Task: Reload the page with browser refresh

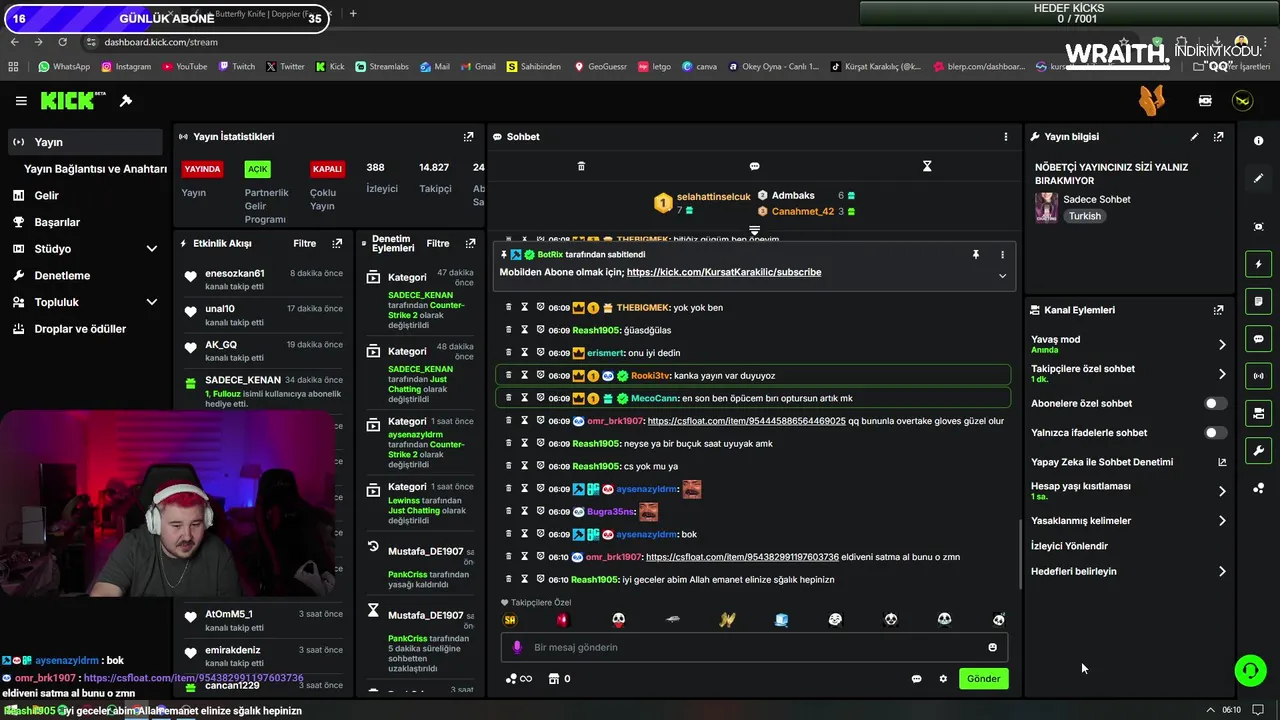Action: 62,42
